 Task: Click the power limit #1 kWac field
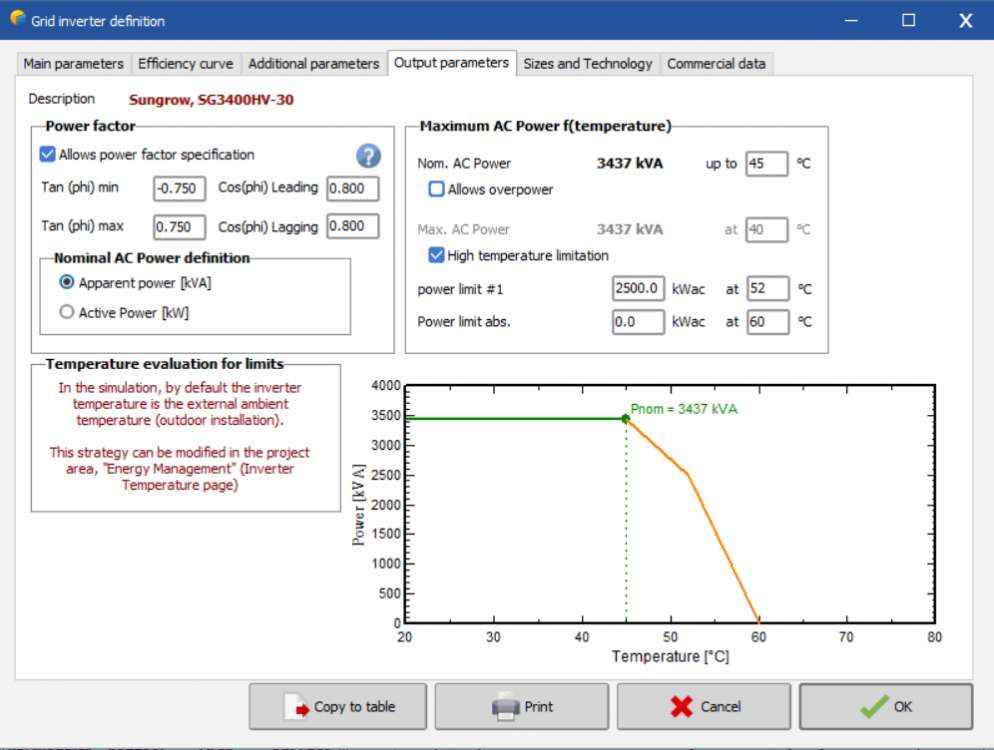pos(638,289)
